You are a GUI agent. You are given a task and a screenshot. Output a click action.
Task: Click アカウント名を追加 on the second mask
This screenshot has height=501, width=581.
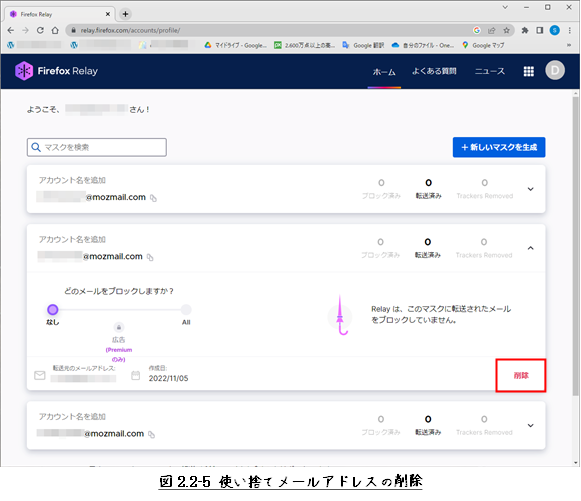click(72, 239)
